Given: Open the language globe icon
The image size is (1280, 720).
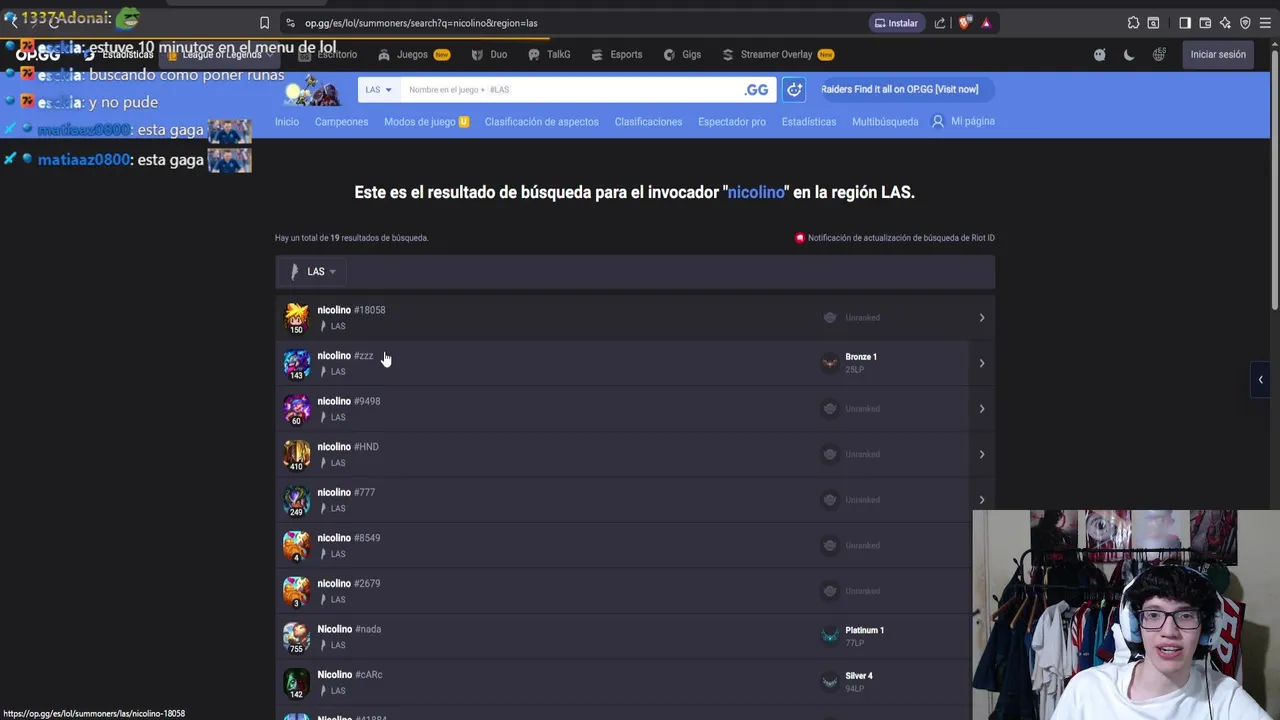Looking at the screenshot, I should click(x=1159, y=55).
